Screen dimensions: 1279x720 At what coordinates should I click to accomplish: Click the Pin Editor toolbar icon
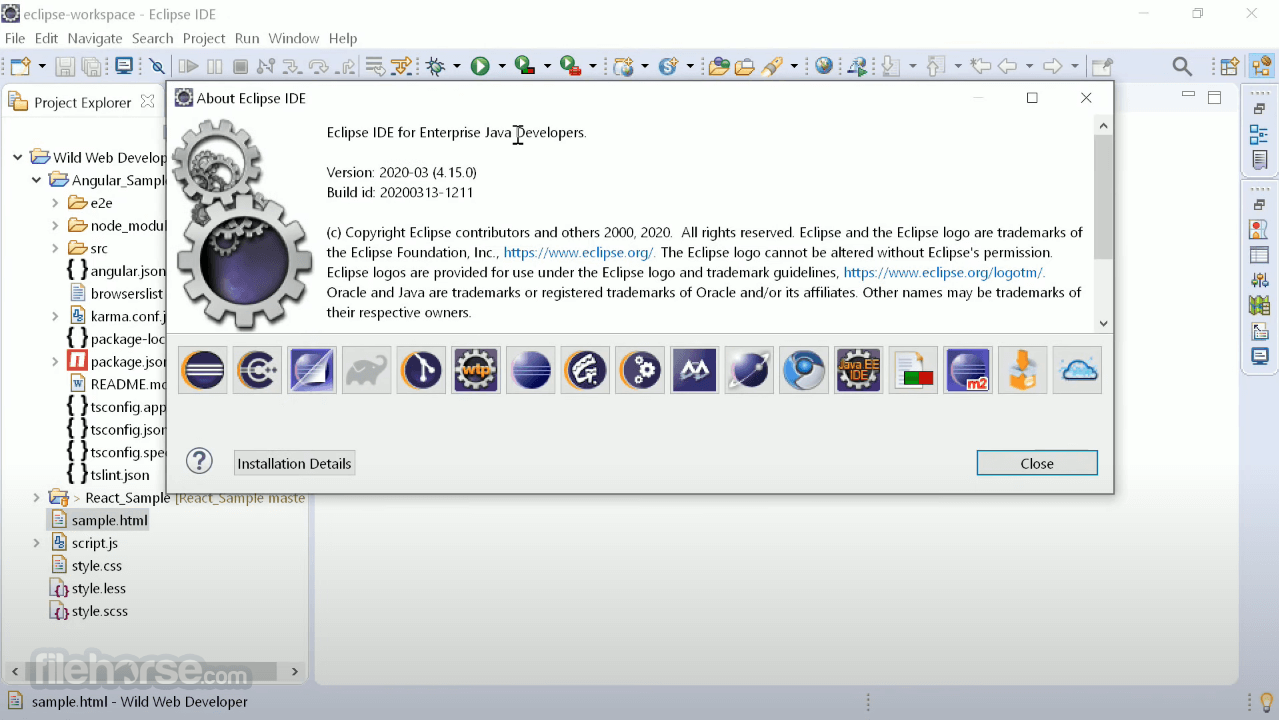point(1101,67)
